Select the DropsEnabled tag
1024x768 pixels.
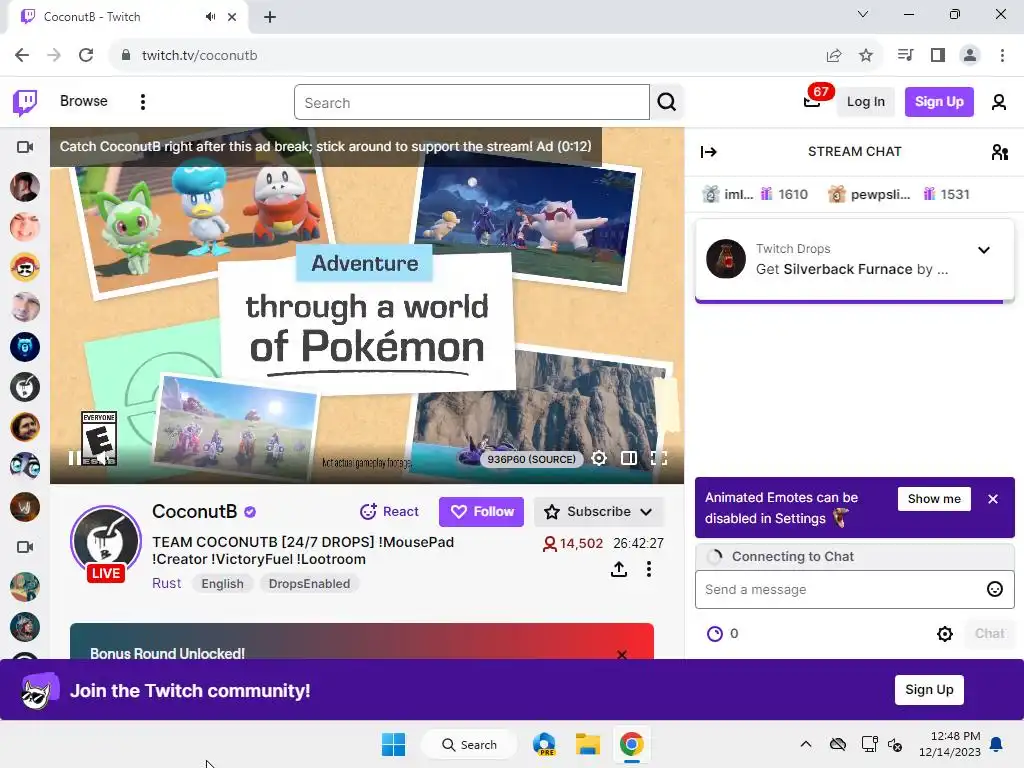[x=309, y=584]
